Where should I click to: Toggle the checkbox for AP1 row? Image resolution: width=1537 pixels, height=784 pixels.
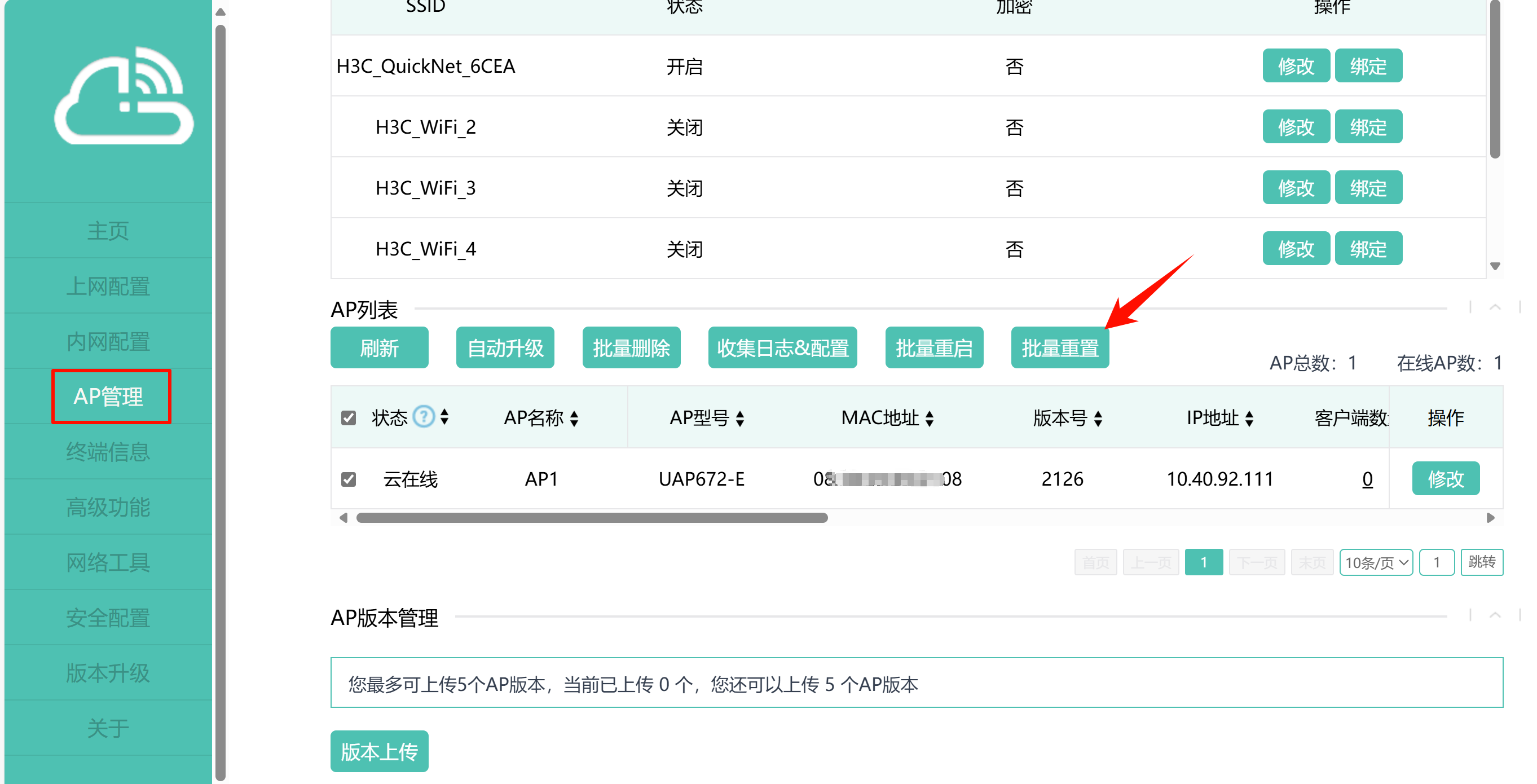coord(349,479)
